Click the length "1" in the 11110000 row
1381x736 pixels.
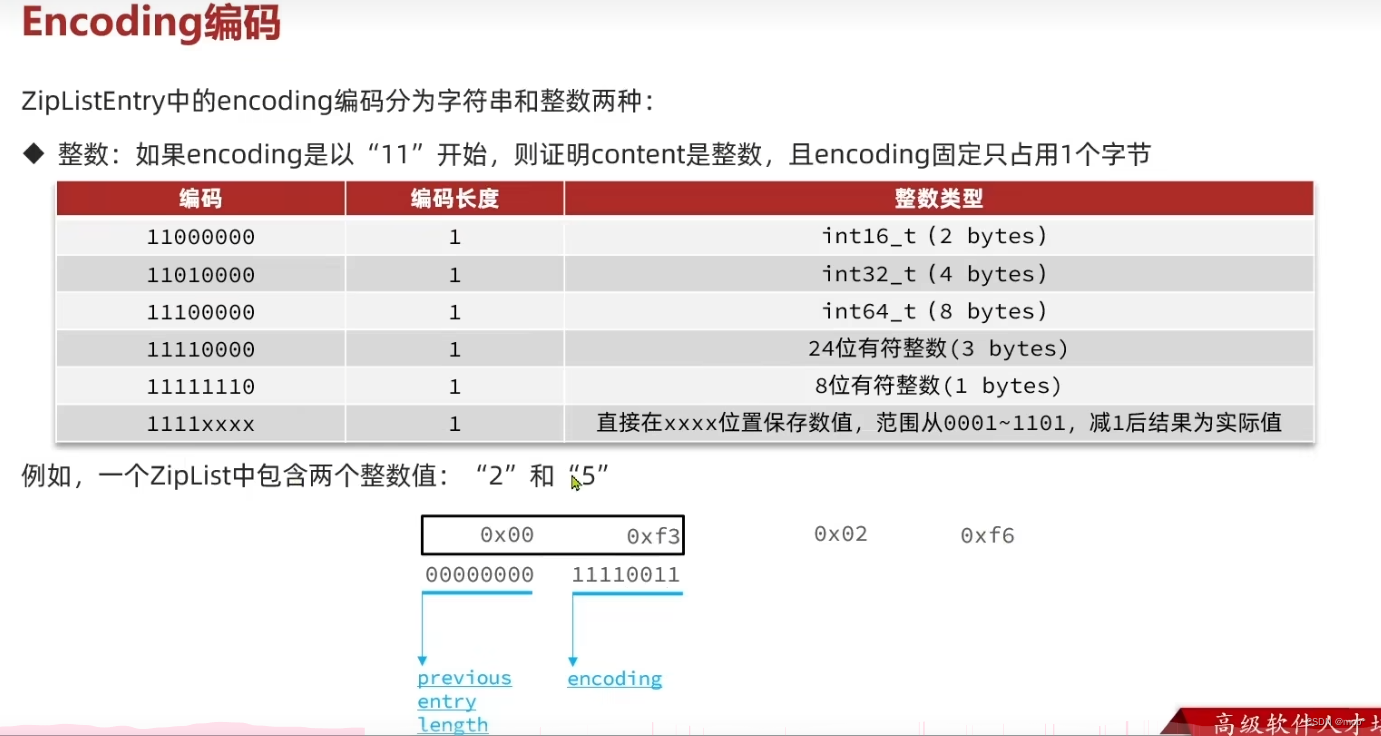click(455, 349)
